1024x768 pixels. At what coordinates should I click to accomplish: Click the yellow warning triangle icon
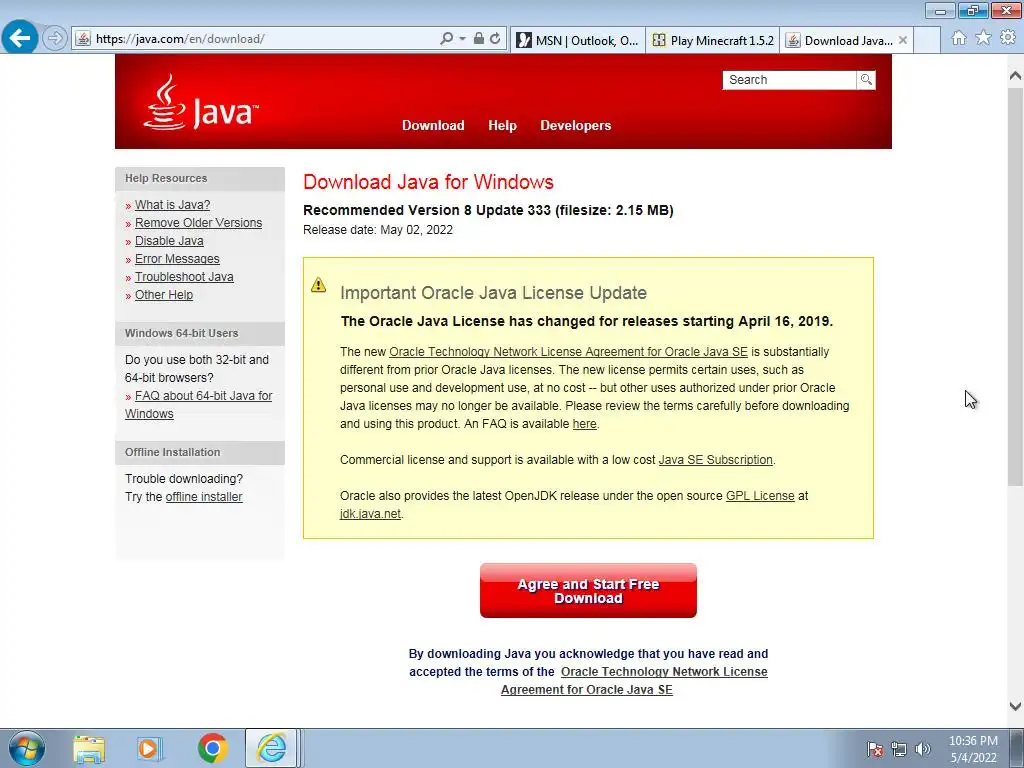(319, 285)
